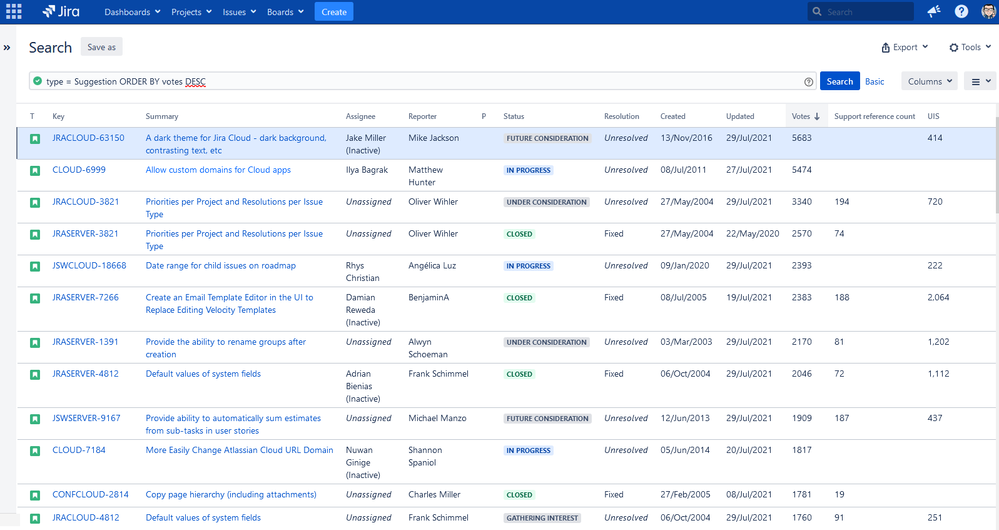This screenshot has height=530, width=999.
Task: Click the green valid query checkmark
Action: 37,82
